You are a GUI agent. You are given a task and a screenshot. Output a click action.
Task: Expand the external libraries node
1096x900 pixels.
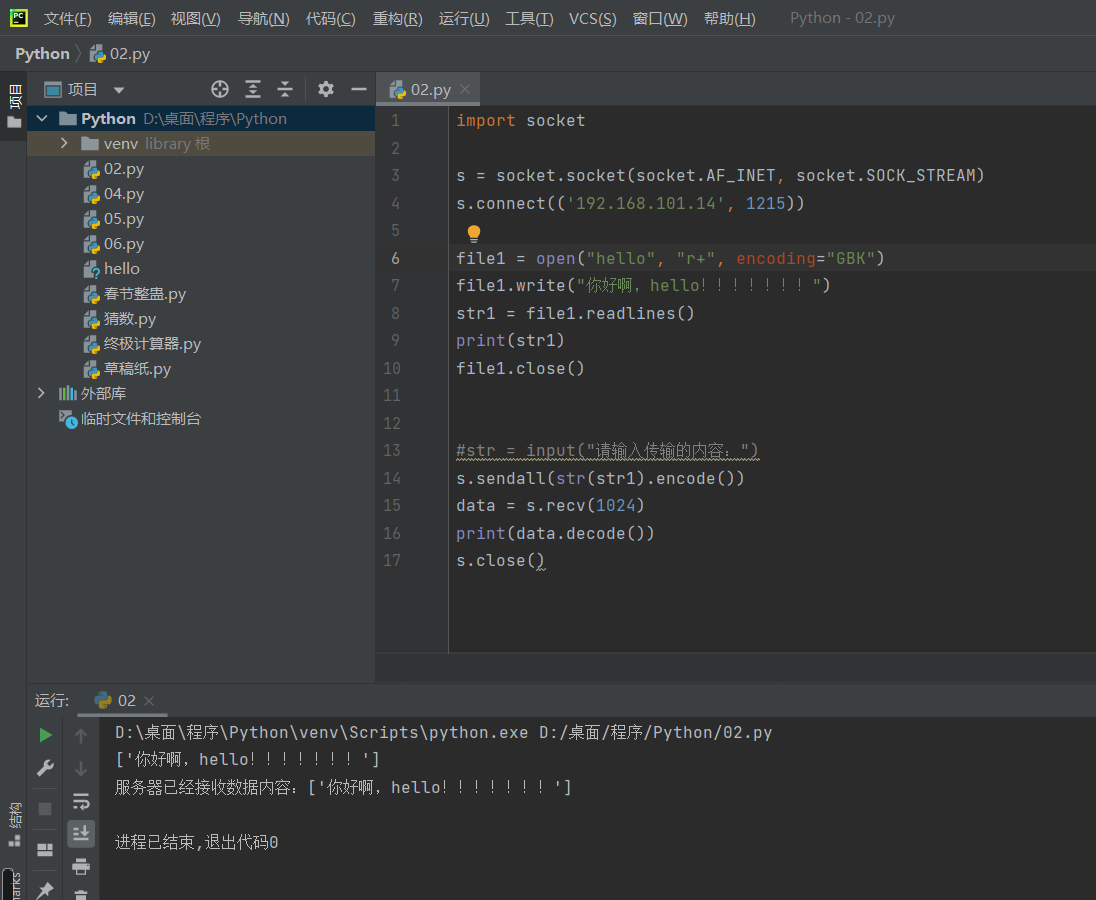[41, 393]
